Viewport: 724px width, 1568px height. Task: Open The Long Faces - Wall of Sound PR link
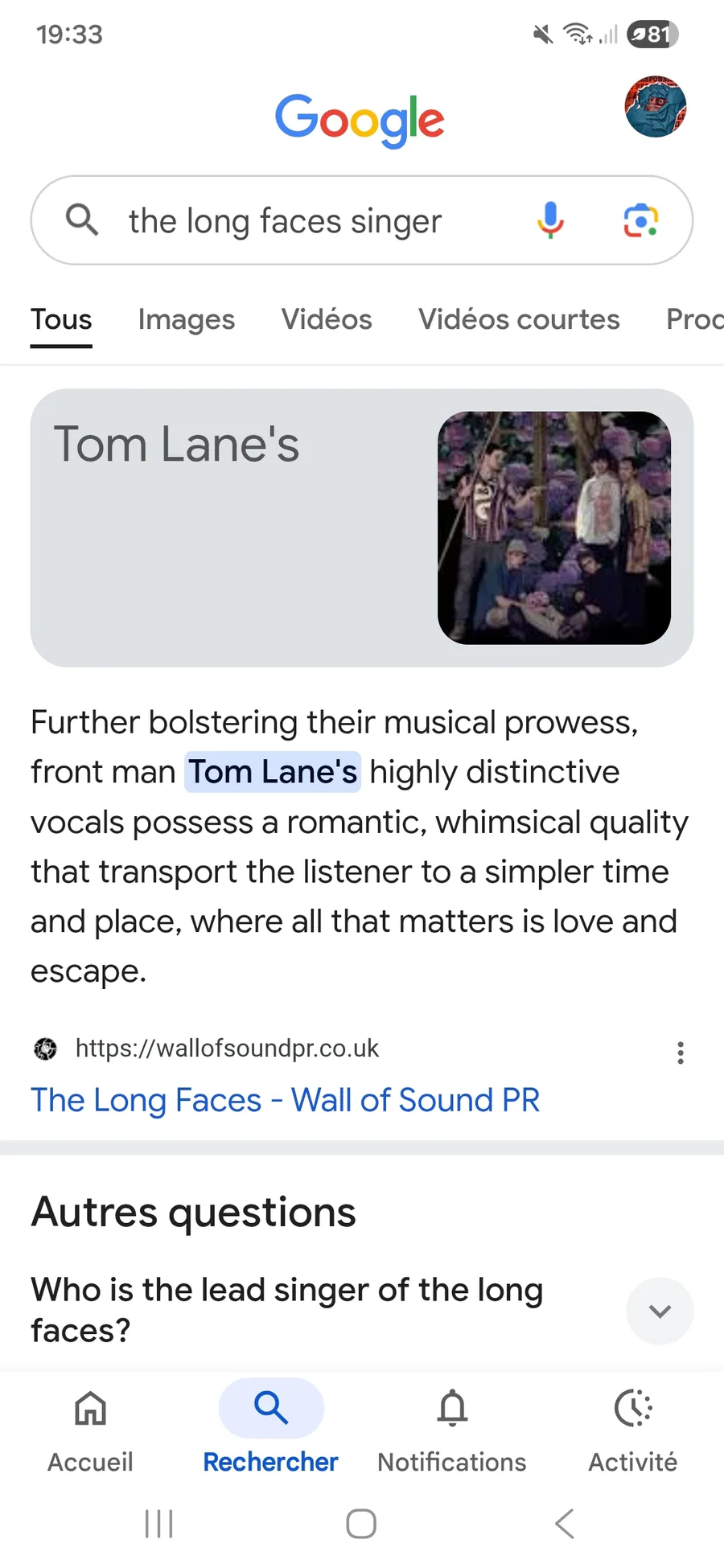tap(285, 1099)
